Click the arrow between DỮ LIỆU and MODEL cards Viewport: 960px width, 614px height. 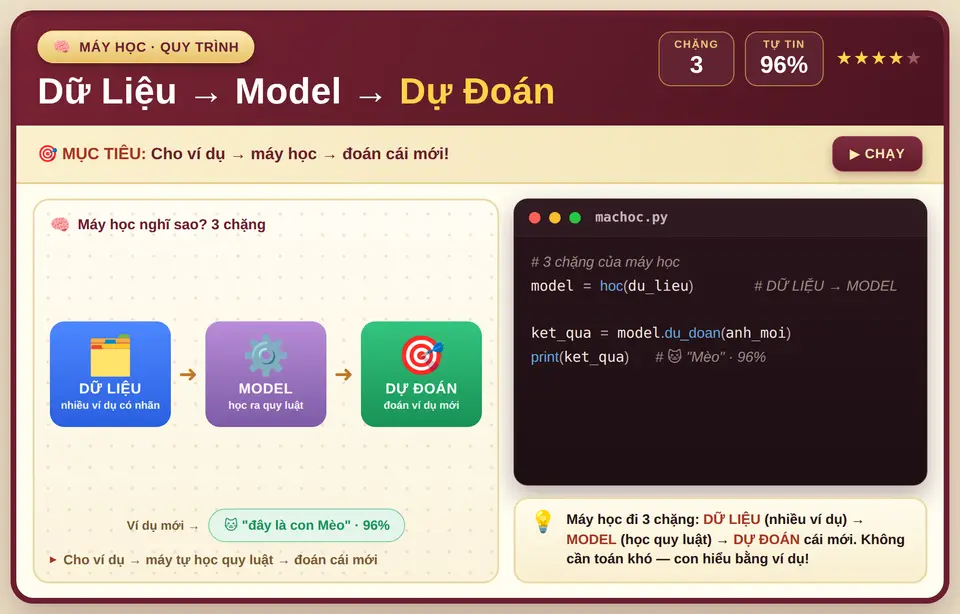point(188,374)
